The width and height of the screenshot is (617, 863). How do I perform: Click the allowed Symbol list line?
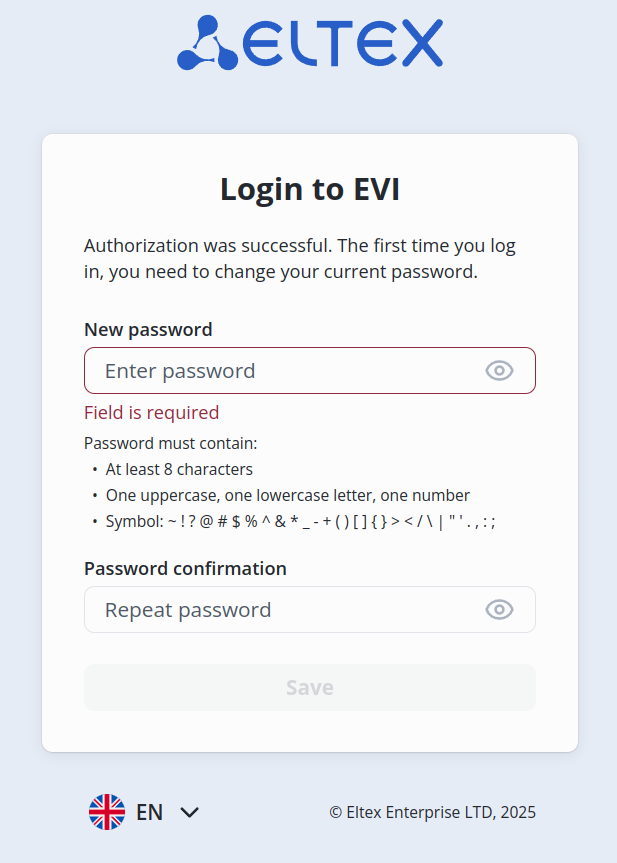[300, 521]
